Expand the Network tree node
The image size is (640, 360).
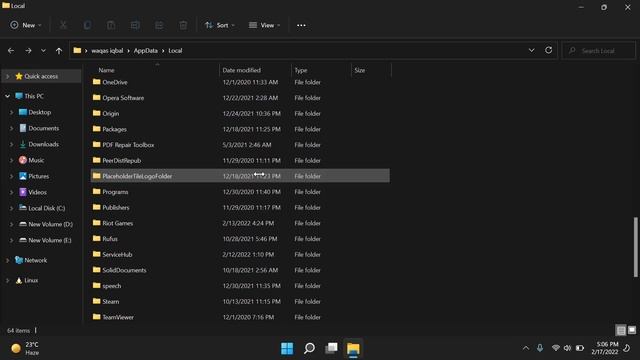coord(7,260)
